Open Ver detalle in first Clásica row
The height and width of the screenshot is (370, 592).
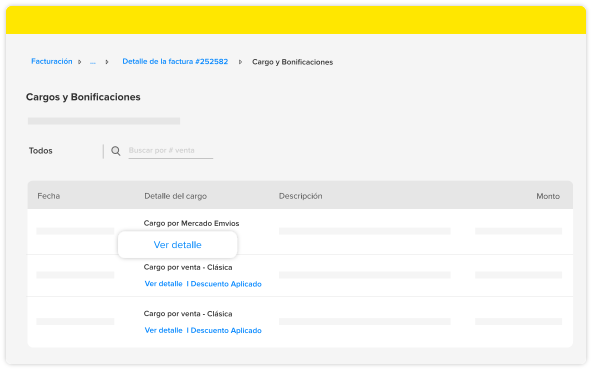pos(163,284)
